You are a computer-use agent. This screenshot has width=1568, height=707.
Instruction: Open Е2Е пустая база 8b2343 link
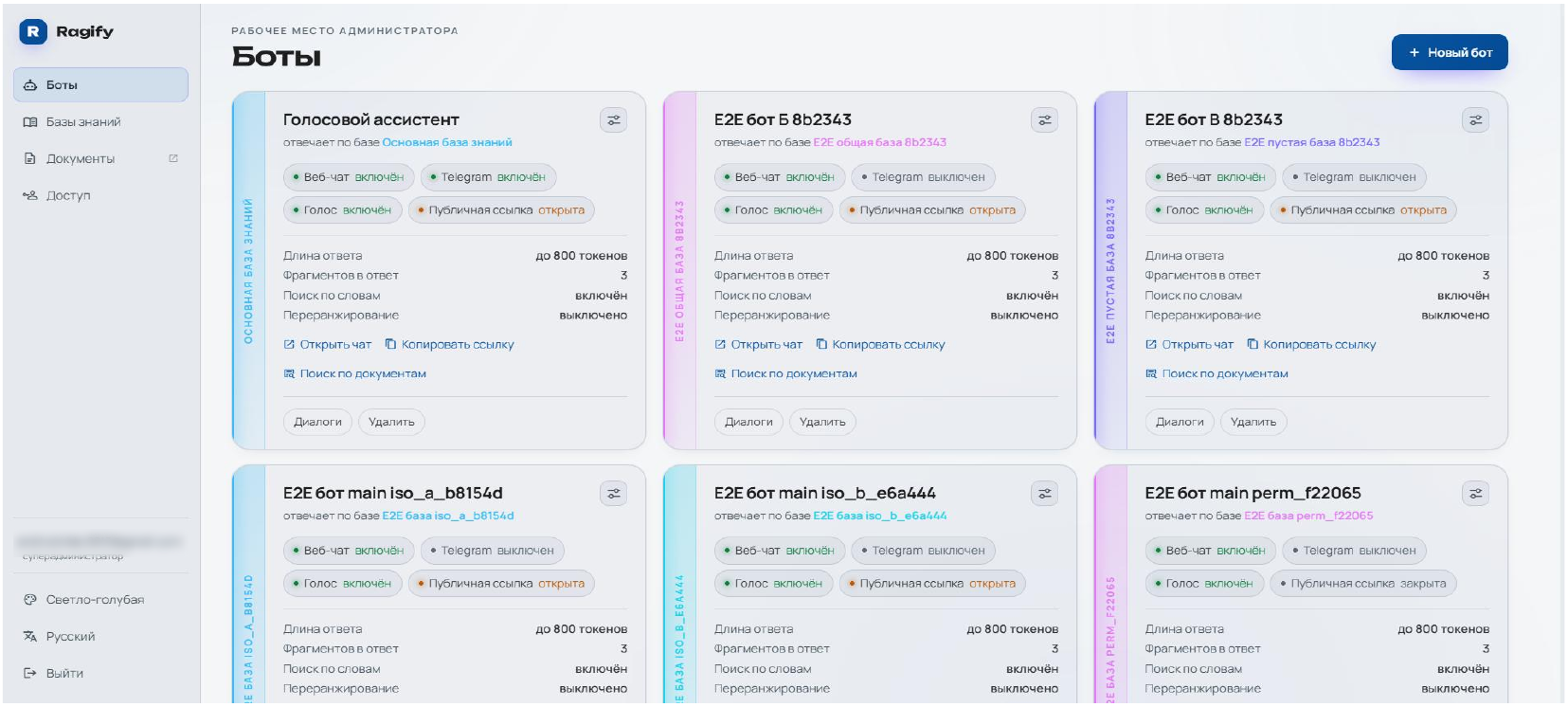[x=1312, y=142]
